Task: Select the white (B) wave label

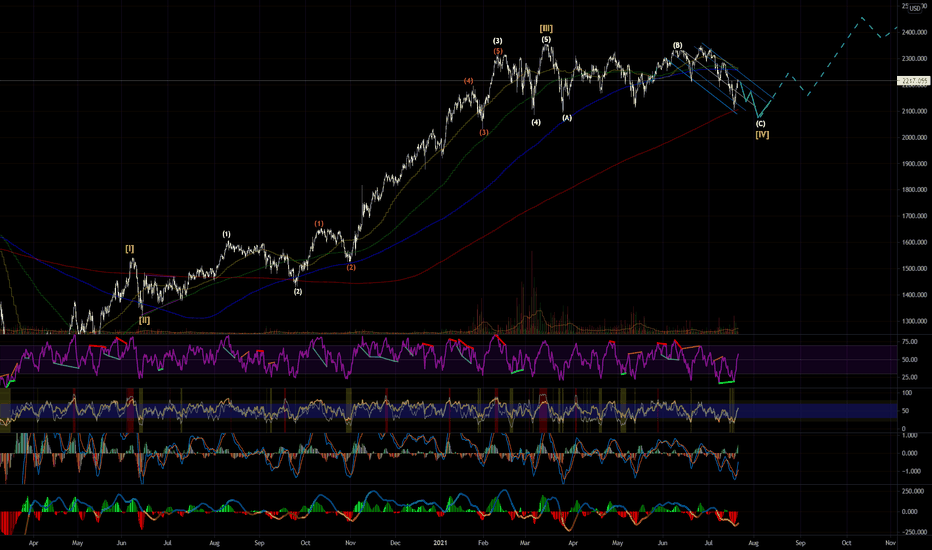Action: 678,45
